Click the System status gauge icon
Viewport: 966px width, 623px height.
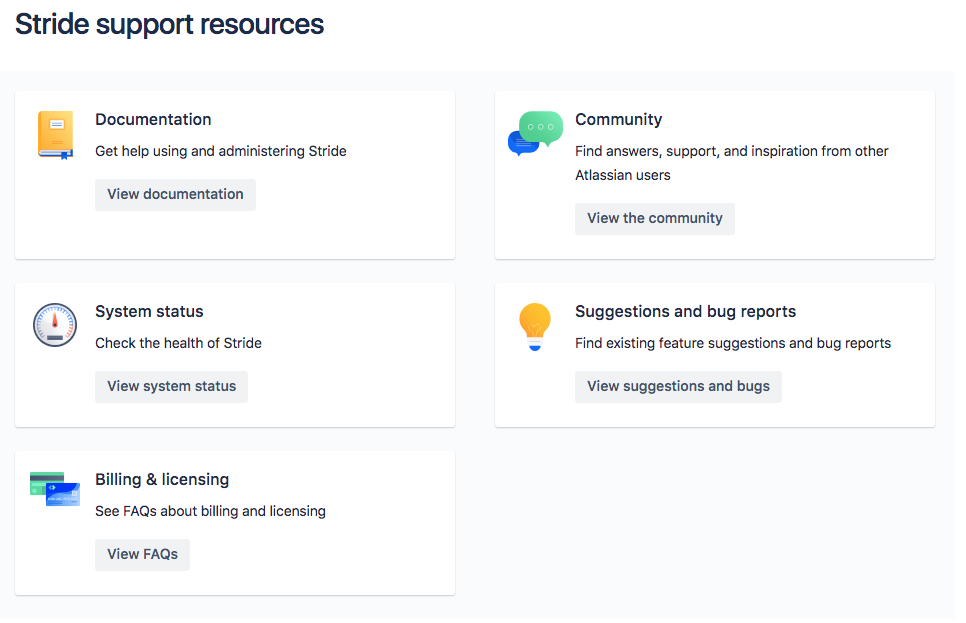pos(55,325)
